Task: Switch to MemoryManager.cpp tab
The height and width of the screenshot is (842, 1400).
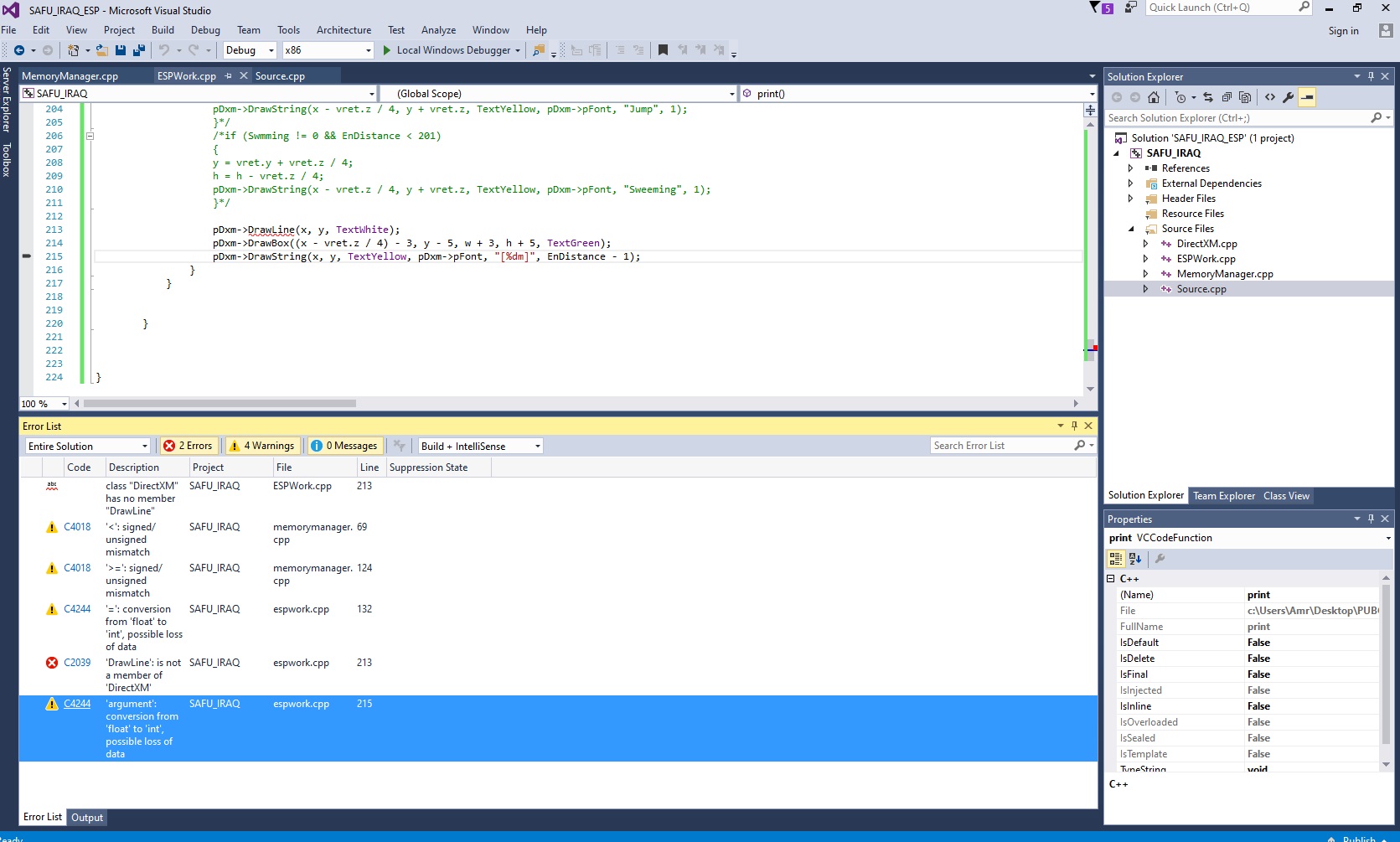Action: tap(70, 76)
